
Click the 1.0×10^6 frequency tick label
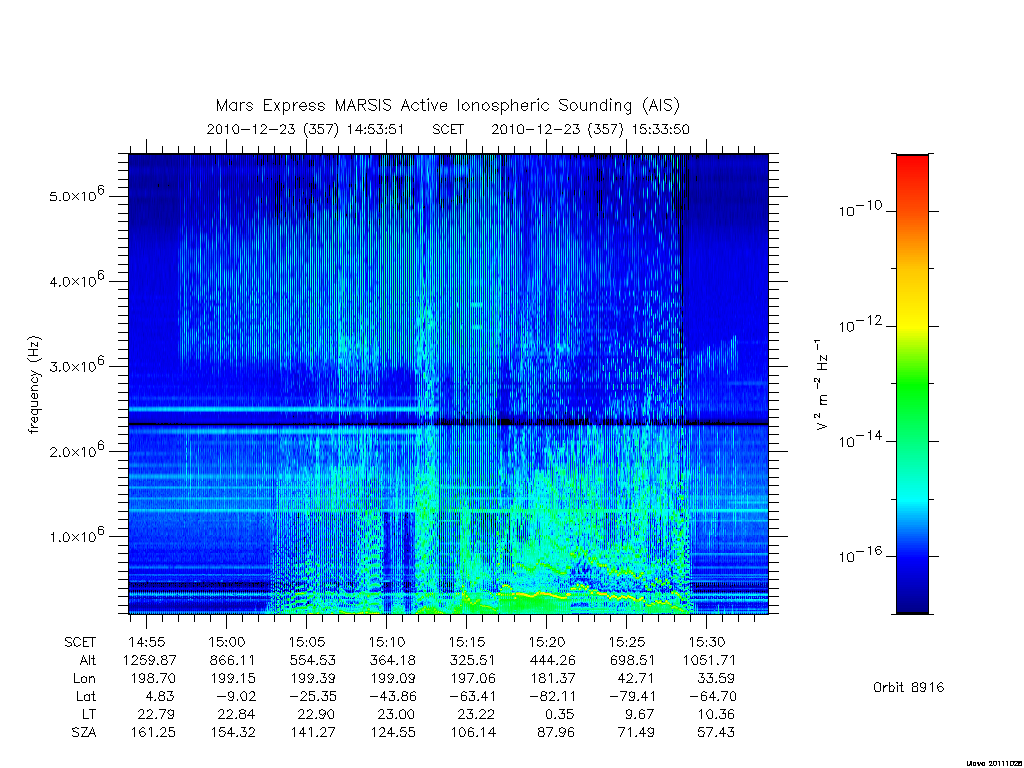[x=76, y=536]
